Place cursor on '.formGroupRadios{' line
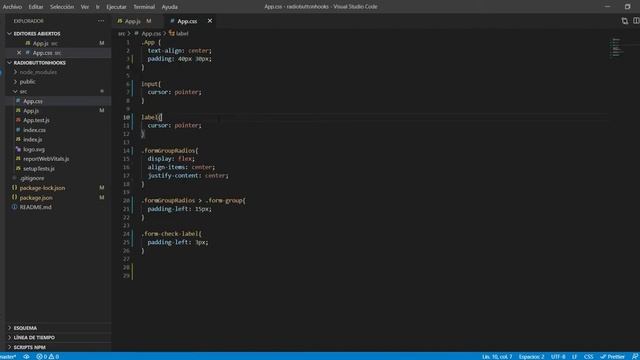 pos(170,150)
